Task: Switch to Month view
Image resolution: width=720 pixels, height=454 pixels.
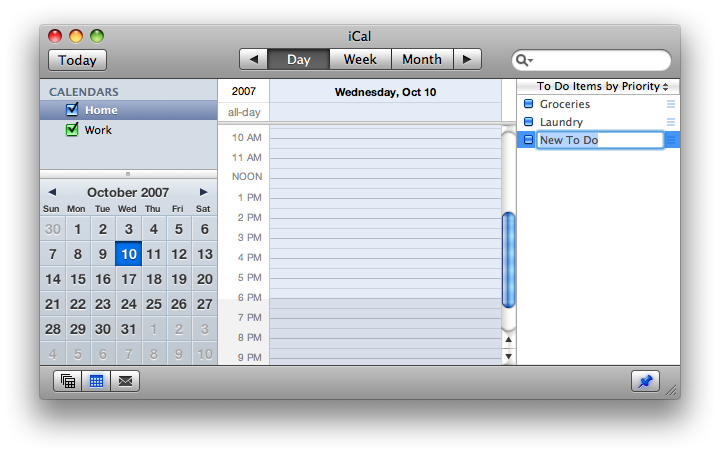Action: pos(422,59)
